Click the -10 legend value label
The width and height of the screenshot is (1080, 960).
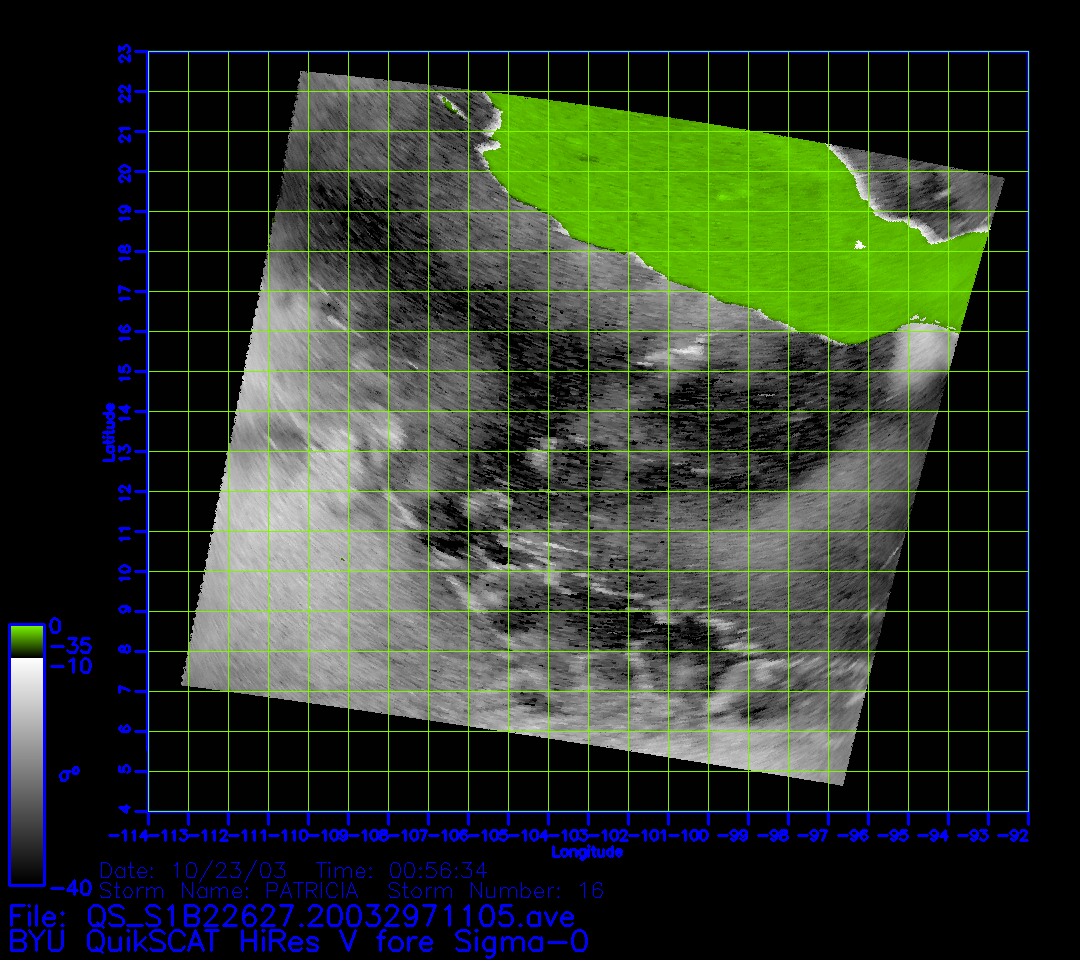[x=70, y=666]
